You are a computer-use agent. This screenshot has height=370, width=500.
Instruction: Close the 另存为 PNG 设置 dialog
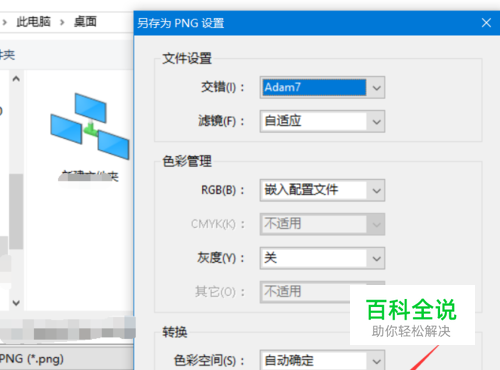click(x=486, y=23)
